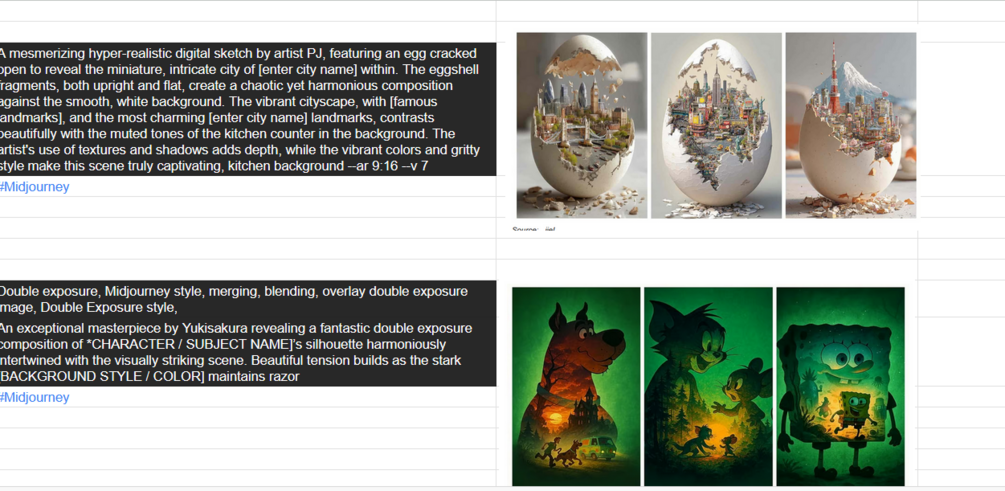
Task: Select the empty cell right of Tokyo egg image
Action: pos(961,108)
